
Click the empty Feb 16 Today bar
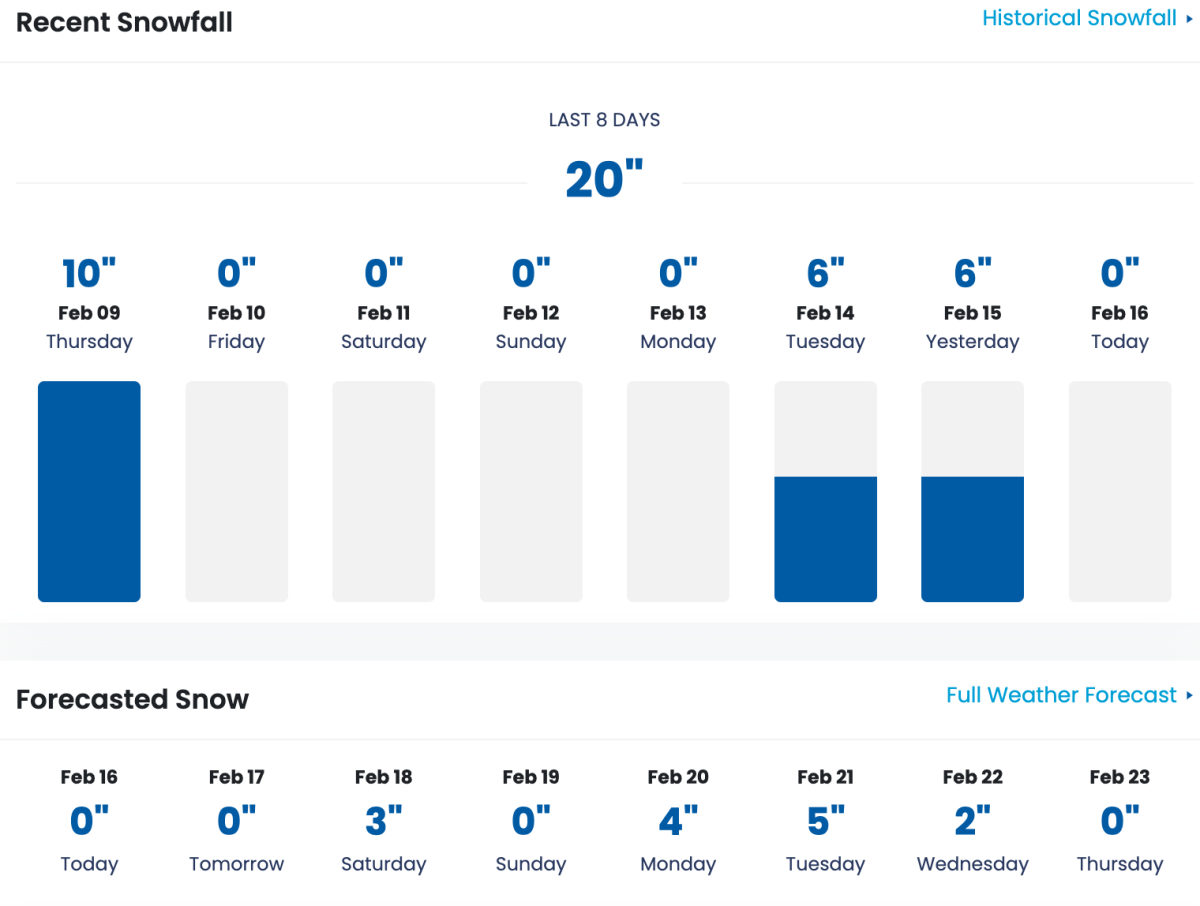(x=1120, y=491)
